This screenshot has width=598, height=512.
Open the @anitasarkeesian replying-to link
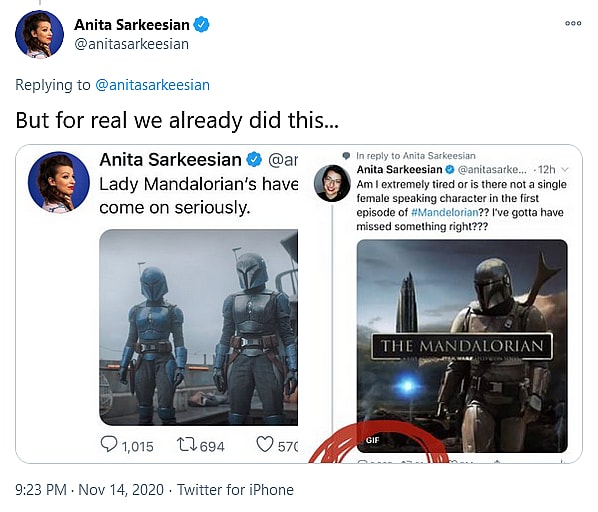(152, 85)
